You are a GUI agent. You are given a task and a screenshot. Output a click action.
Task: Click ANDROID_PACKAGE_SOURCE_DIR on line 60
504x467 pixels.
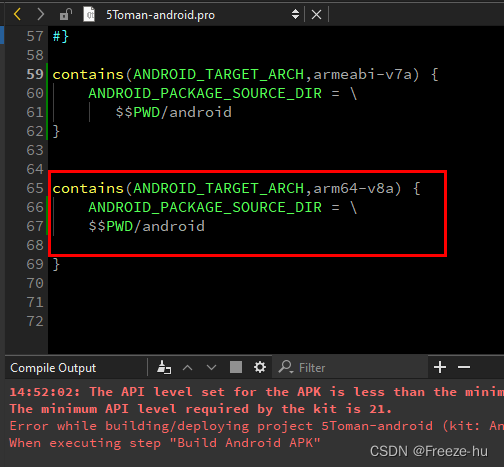pos(205,93)
